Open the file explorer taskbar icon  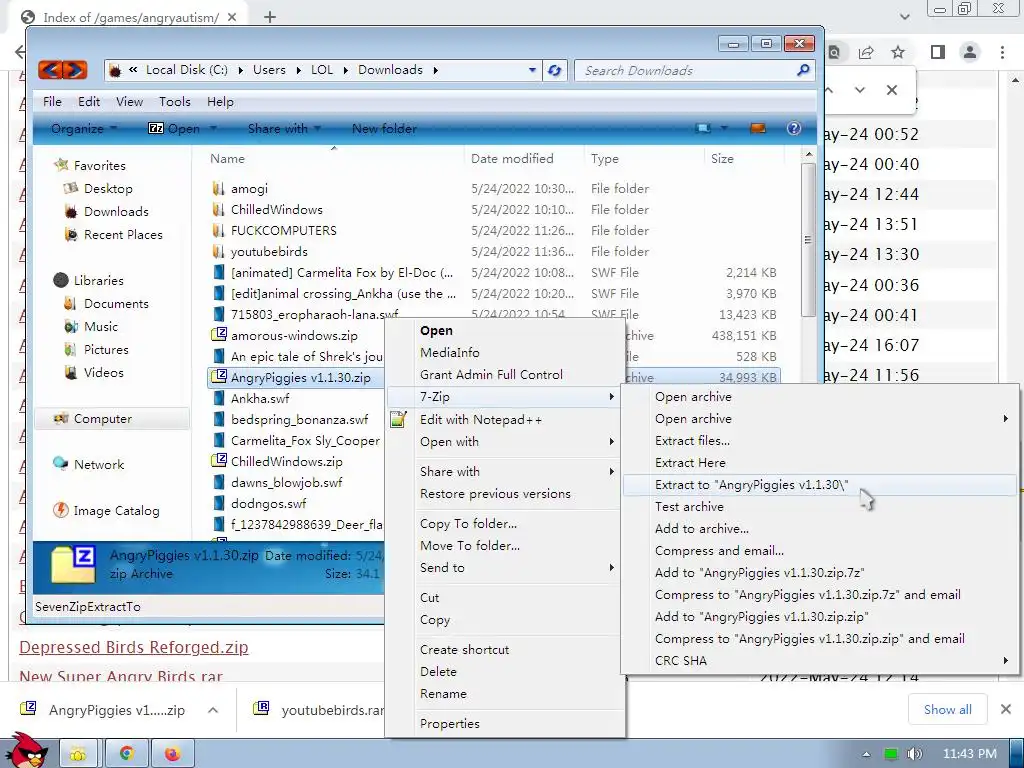(78, 754)
